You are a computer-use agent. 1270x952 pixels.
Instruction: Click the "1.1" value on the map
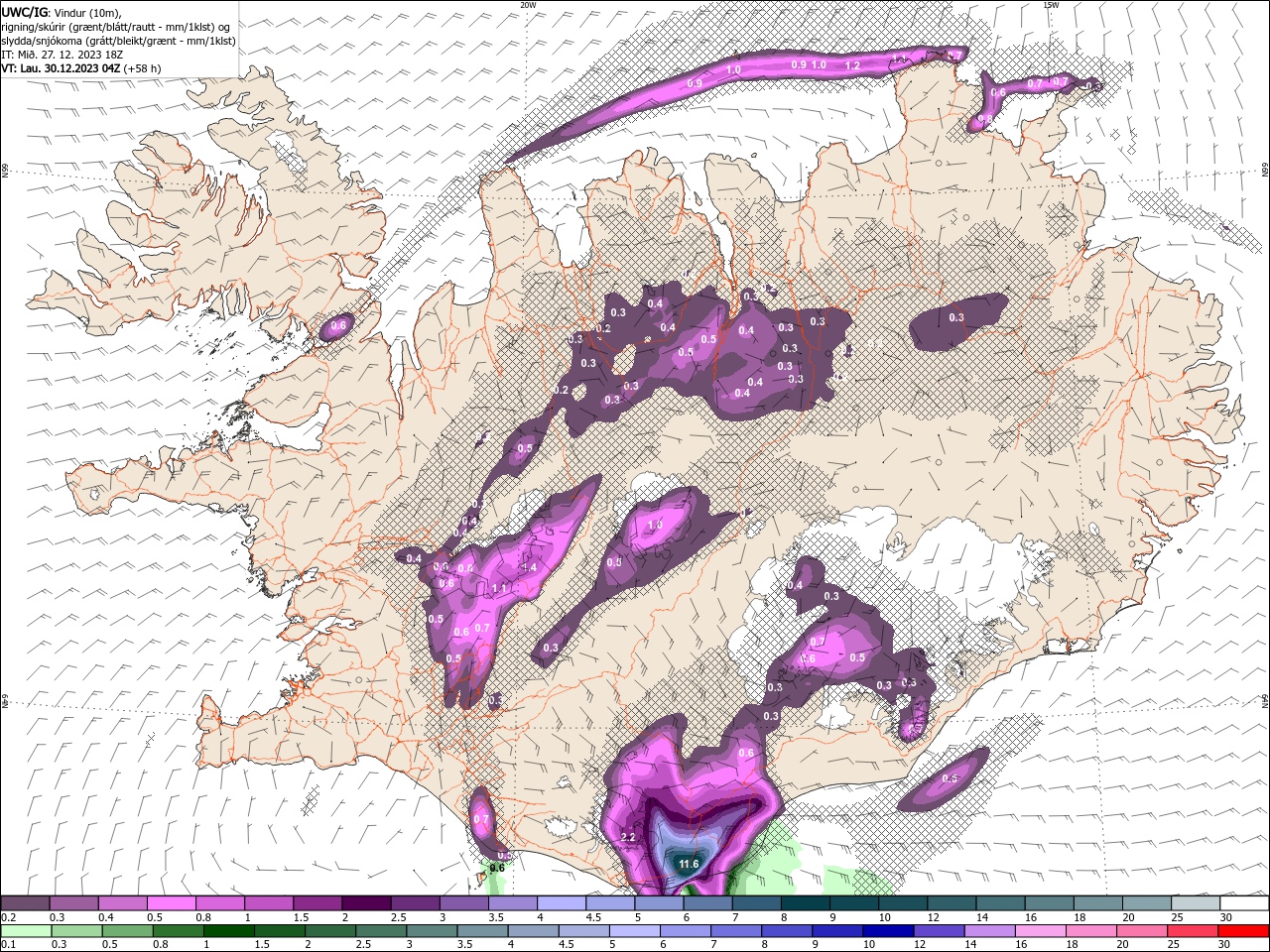coord(500,589)
